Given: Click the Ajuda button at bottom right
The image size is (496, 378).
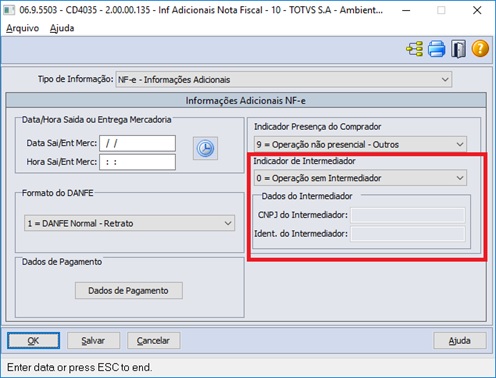Looking at the screenshot, I should point(460,341).
